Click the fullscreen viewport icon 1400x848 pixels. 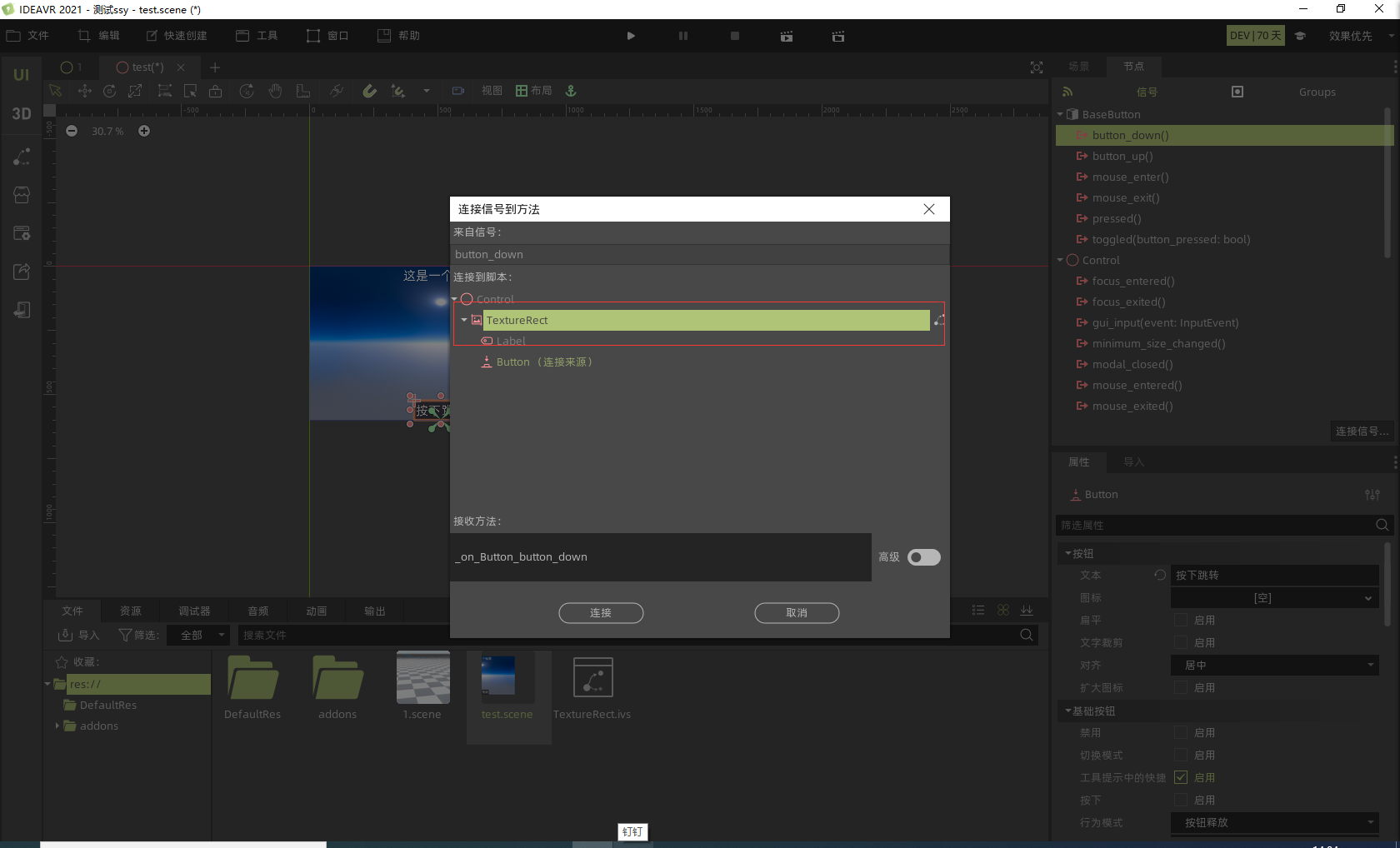(x=1037, y=67)
